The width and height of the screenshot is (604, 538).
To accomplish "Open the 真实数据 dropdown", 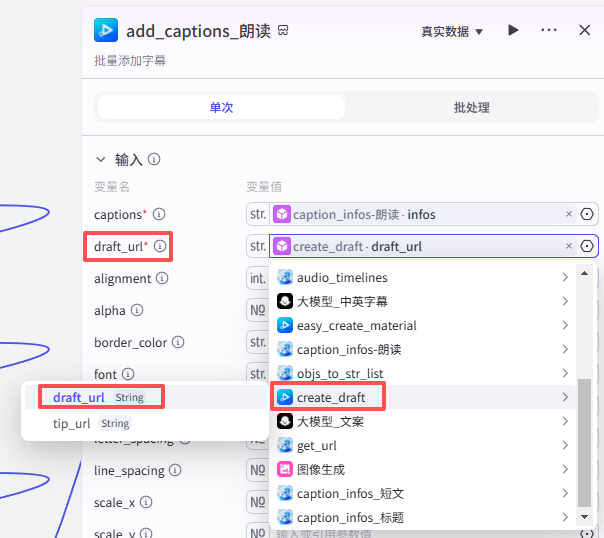I will tap(451, 31).
